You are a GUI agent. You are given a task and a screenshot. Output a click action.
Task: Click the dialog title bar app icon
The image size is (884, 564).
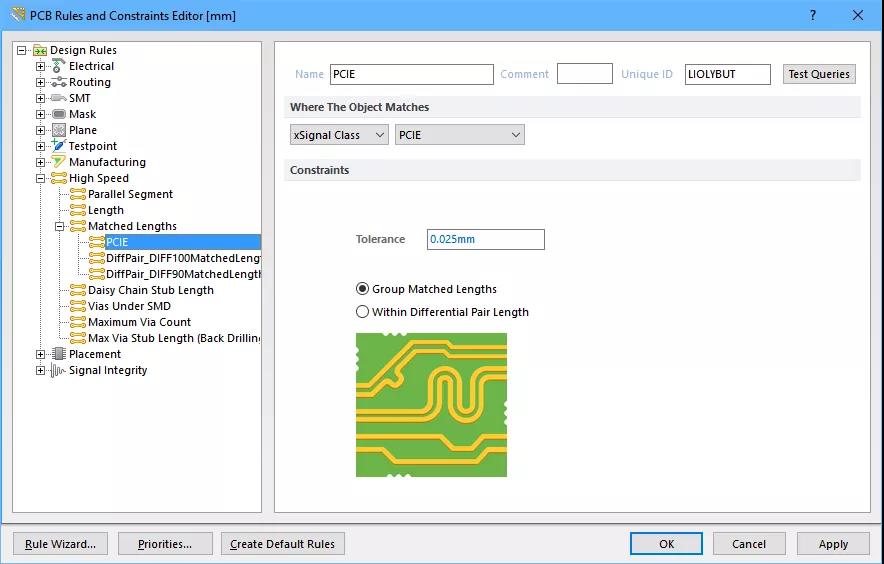[18, 15]
